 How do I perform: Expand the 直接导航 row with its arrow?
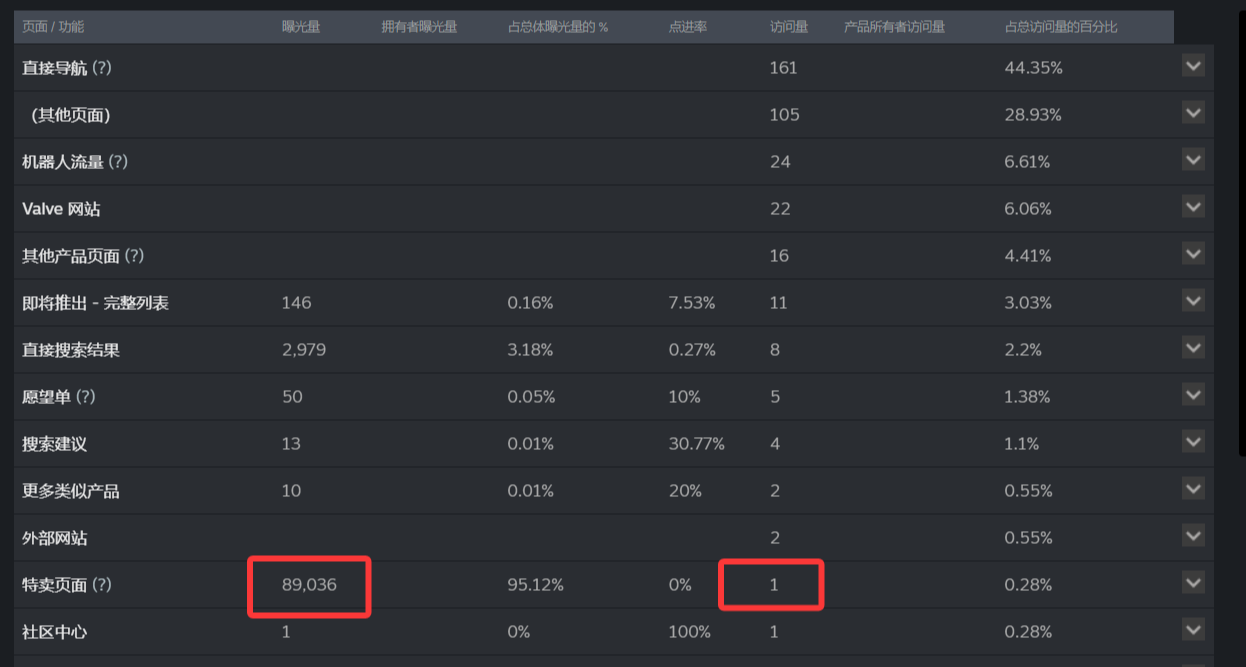click(x=1193, y=67)
